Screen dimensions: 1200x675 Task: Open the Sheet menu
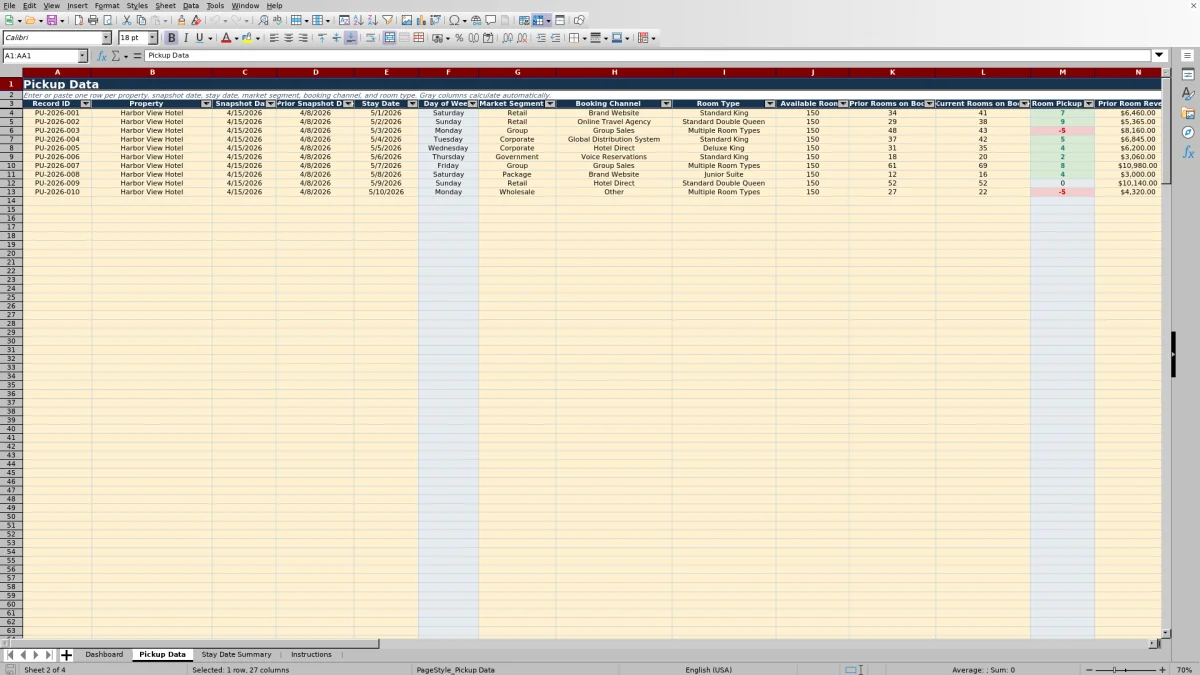pos(165,5)
